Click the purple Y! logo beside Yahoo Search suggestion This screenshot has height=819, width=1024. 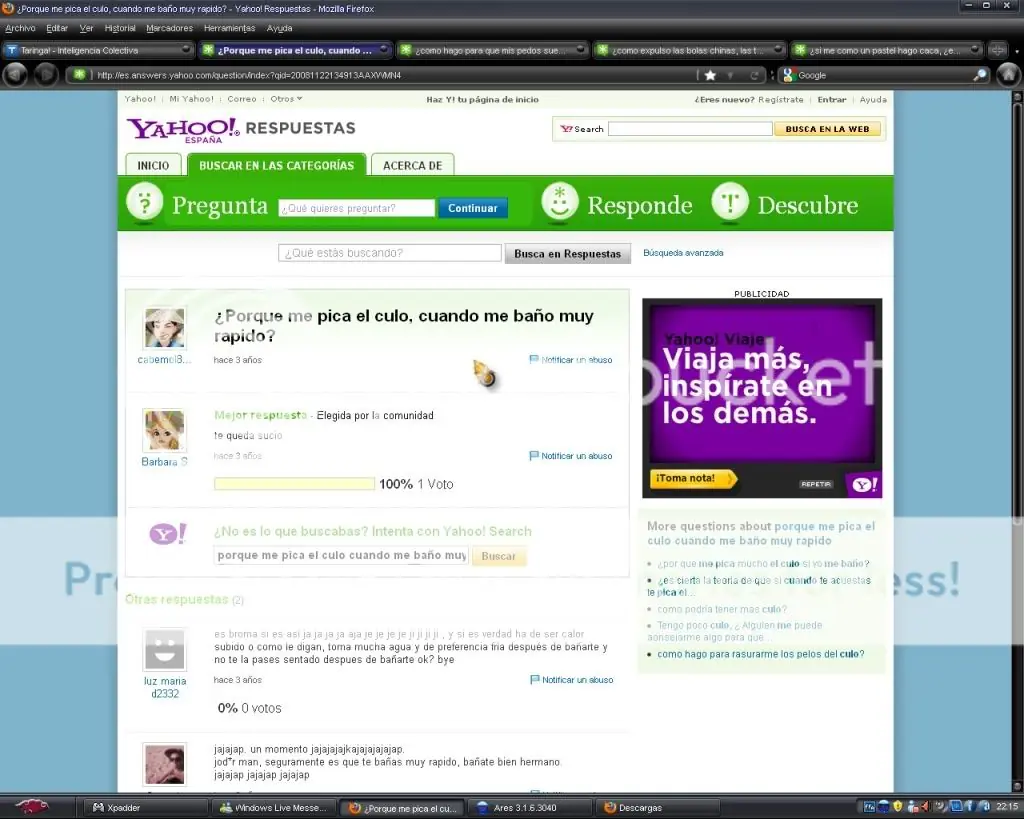(168, 534)
